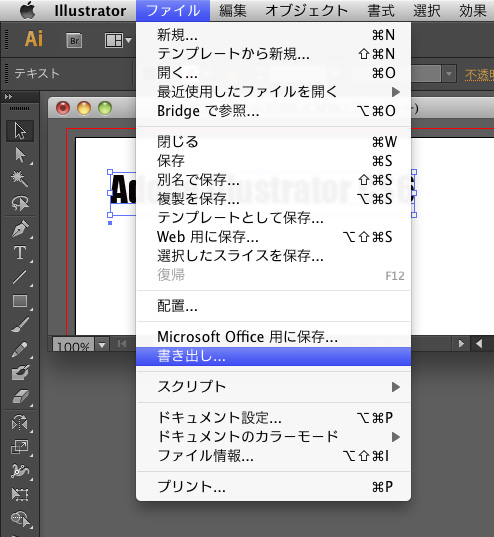Click the 不透明 link in control bar
The image size is (494, 537).
click(479, 74)
